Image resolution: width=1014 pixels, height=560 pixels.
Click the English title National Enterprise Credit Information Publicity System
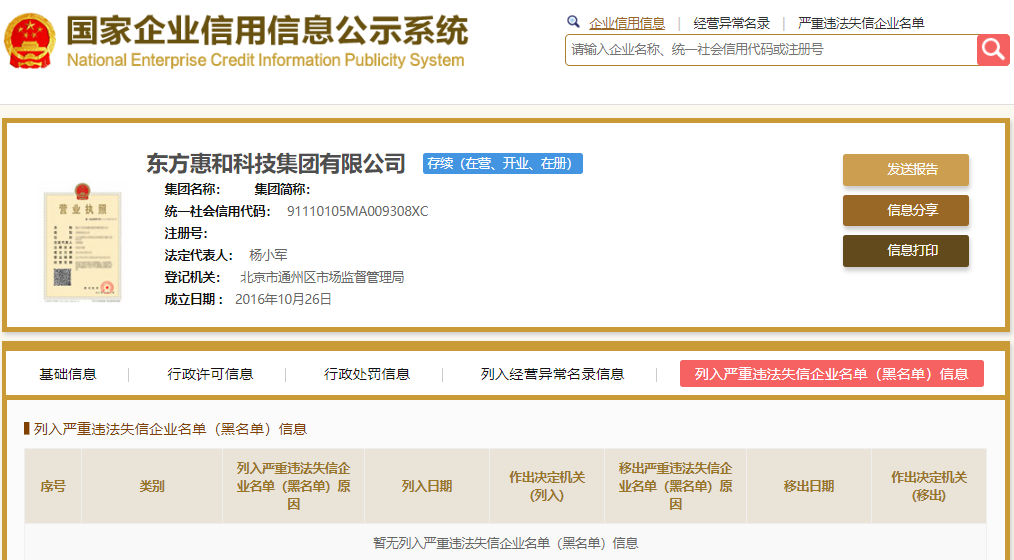click(265, 60)
